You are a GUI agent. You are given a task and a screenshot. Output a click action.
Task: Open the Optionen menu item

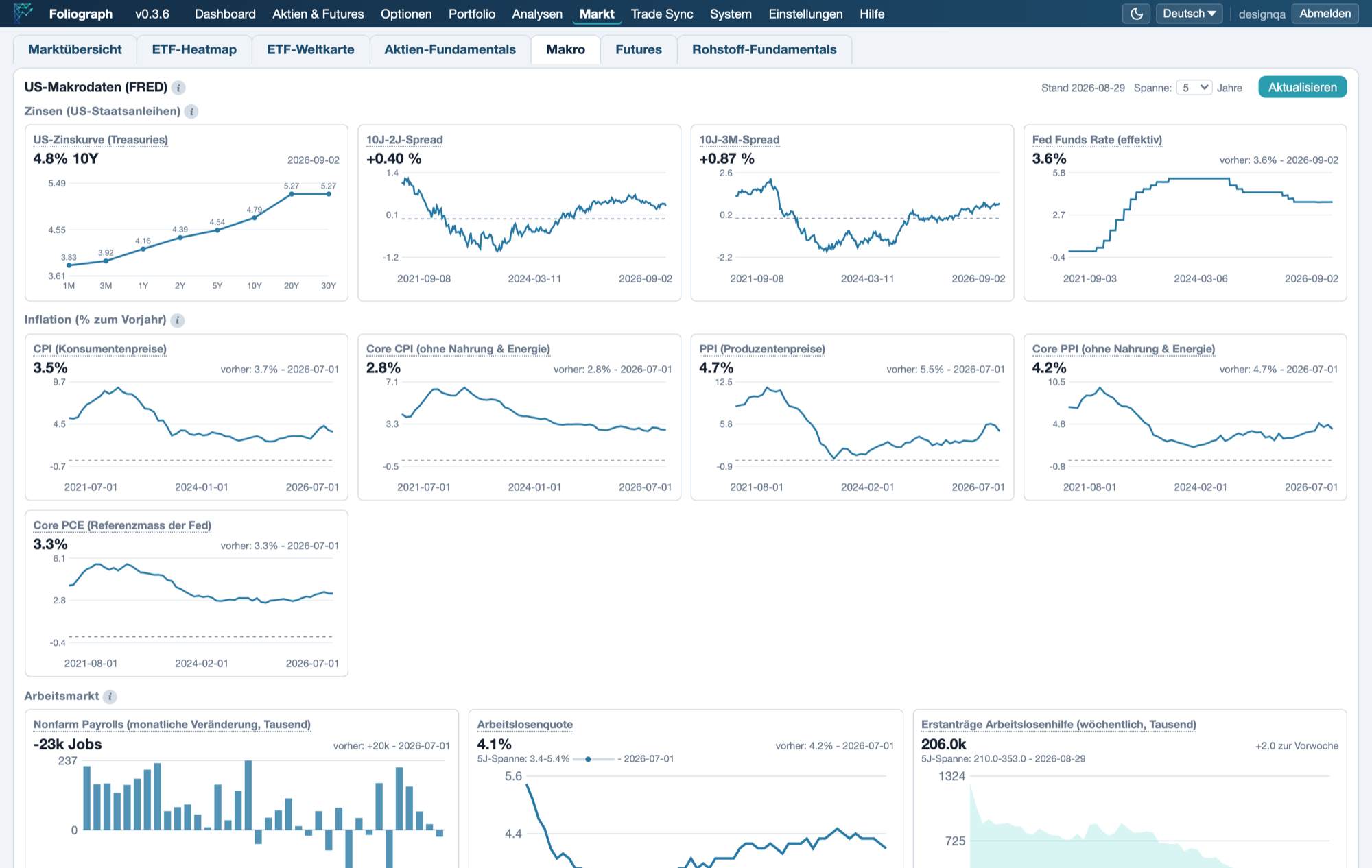[406, 14]
